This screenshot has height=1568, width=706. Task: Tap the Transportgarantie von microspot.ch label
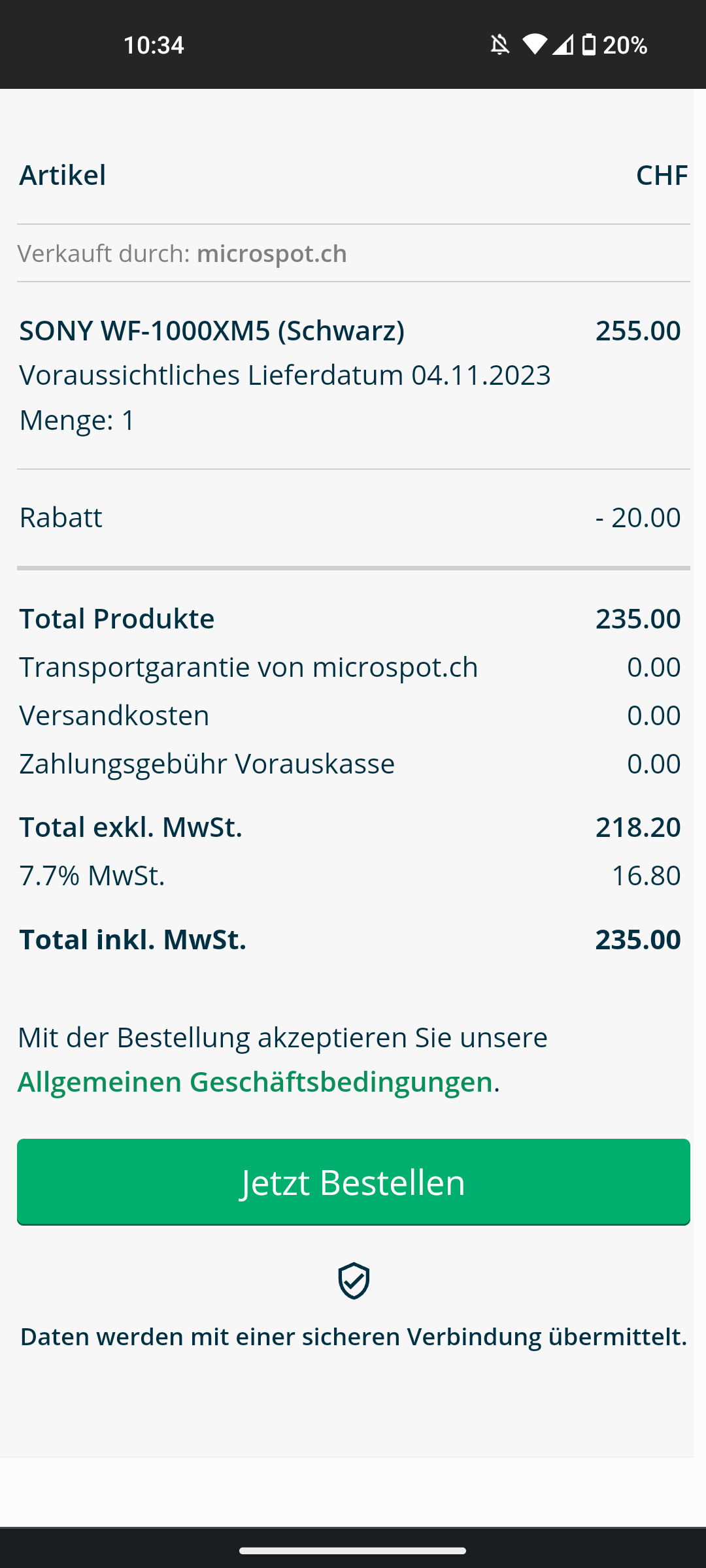248,667
